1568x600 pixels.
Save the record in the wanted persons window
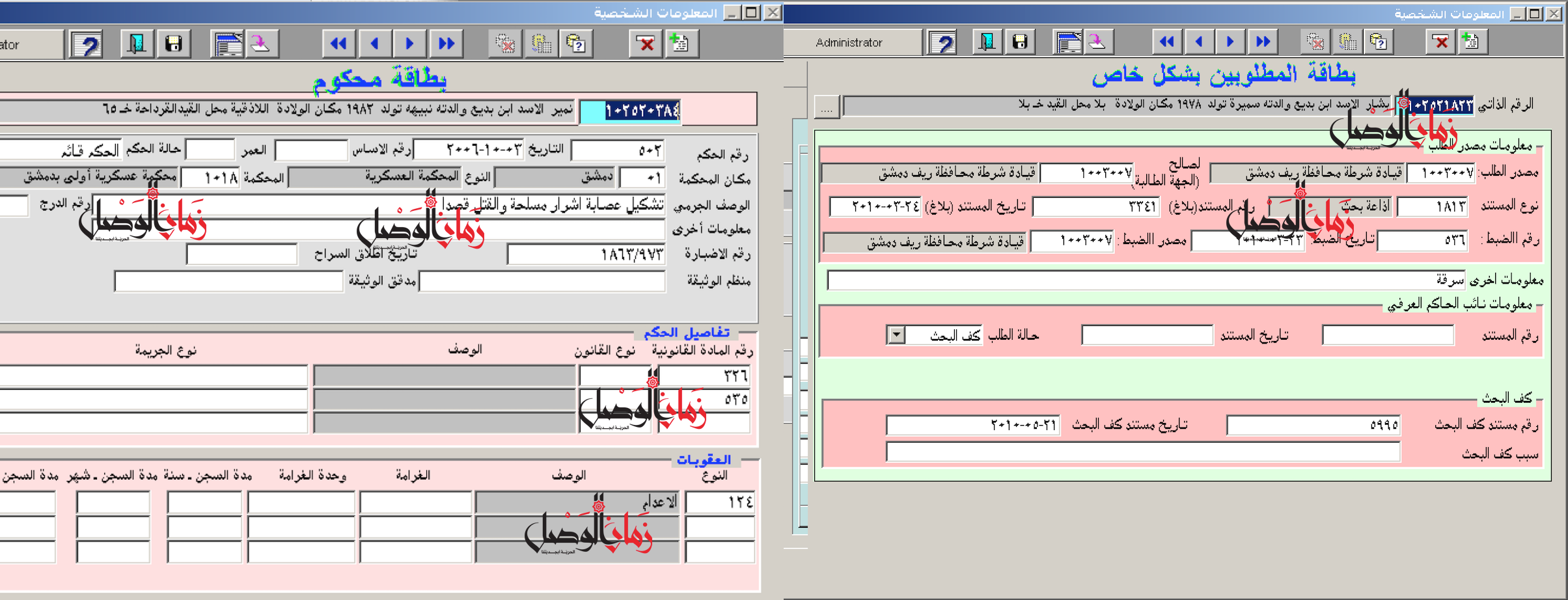(x=1020, y=42)
